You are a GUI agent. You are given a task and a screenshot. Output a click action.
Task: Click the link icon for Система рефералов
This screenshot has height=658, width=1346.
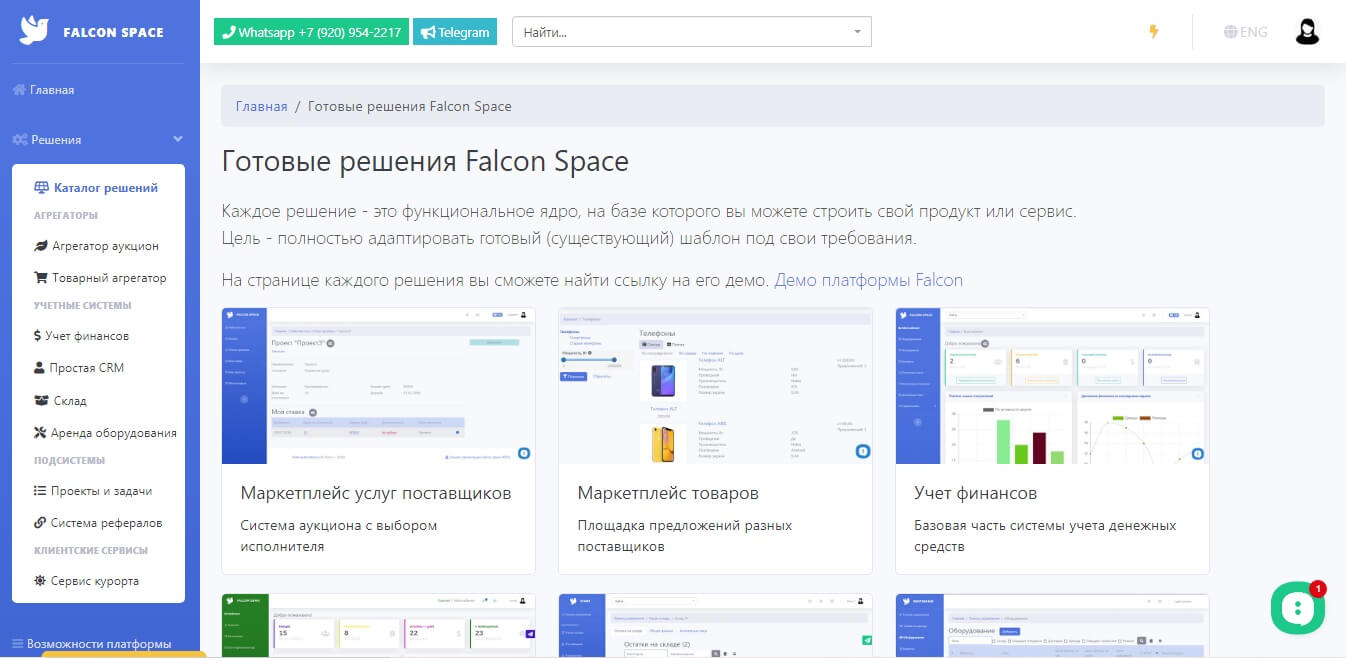[40, 523]
